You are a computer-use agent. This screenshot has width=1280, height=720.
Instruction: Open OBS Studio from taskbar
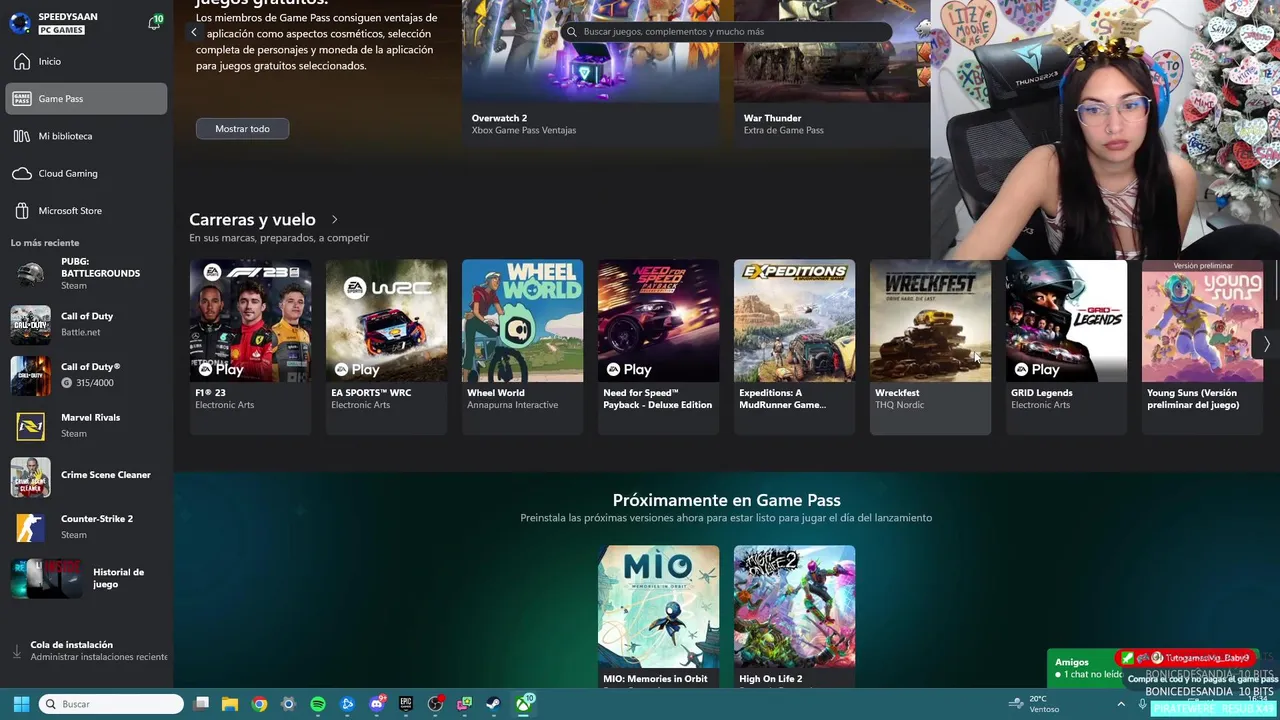435,704
